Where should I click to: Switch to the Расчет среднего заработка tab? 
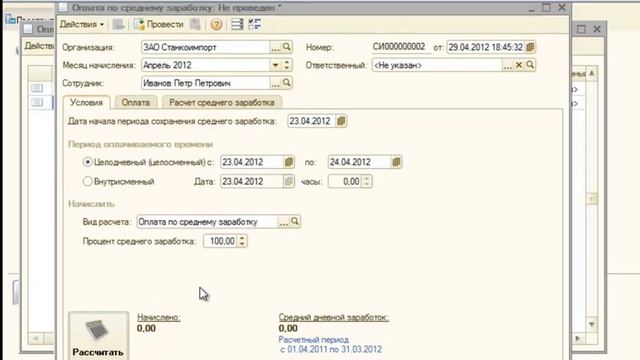pyautogui.click(x=222, y=103)
